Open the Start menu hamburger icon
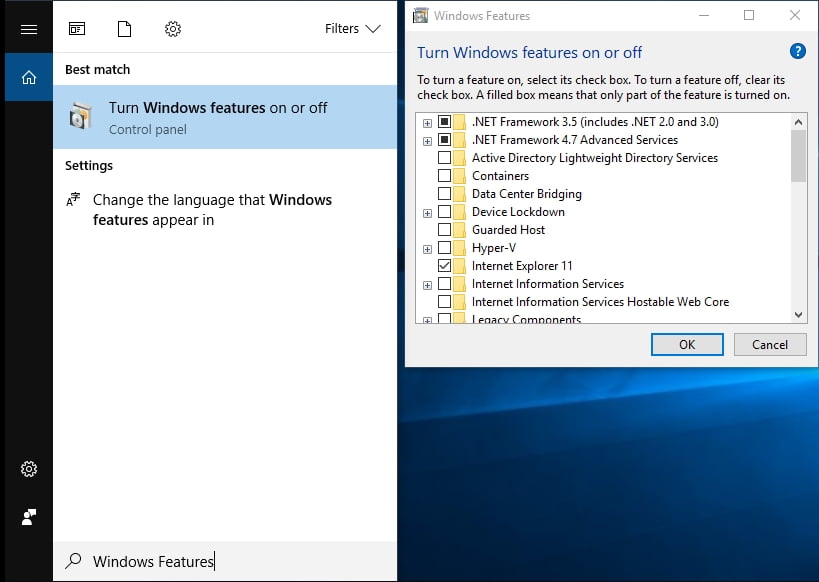Image resolution: width=819 pixels, height=582 pixels. coord(28,29)
